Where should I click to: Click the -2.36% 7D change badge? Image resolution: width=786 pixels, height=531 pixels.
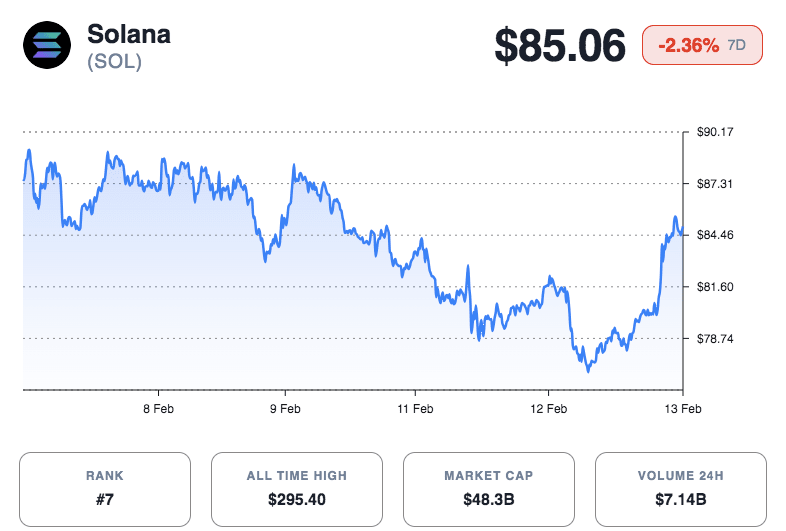click(x=702, y=45)
